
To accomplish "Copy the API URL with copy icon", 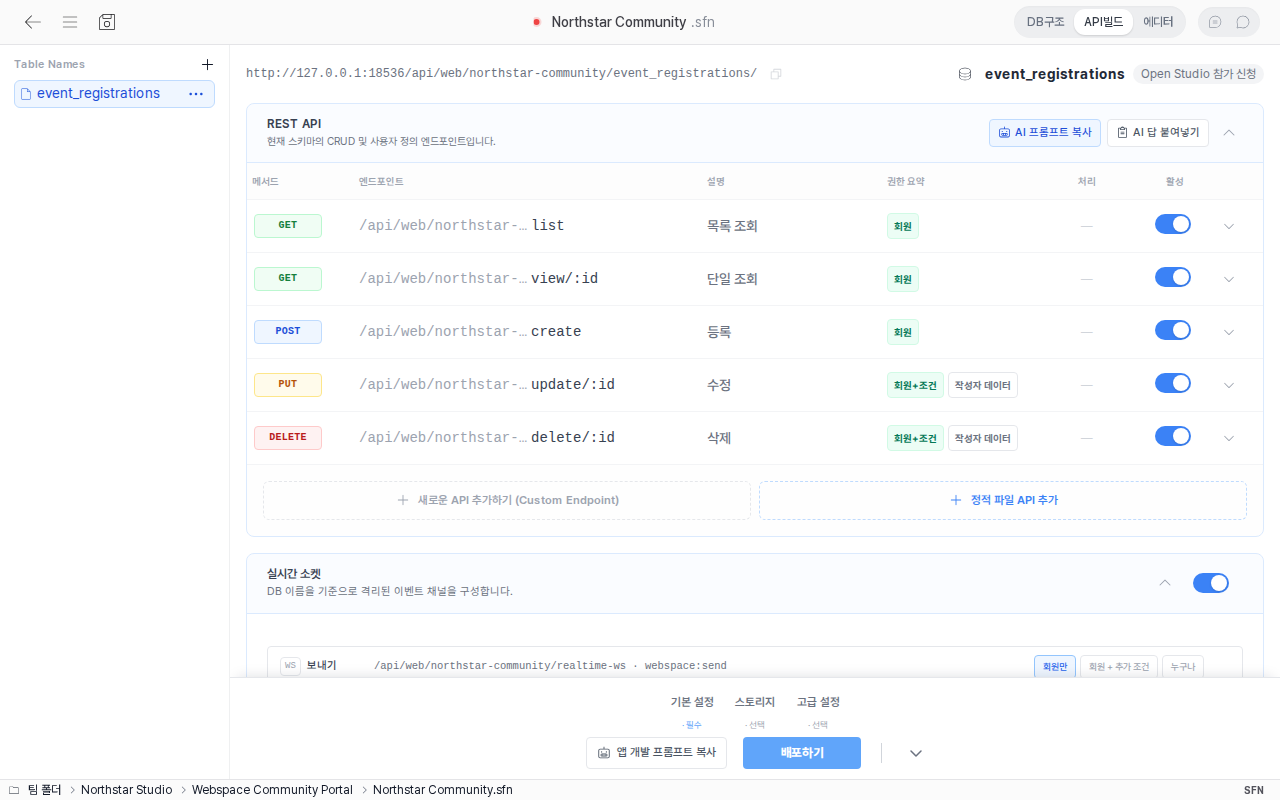I will point(776,74).
